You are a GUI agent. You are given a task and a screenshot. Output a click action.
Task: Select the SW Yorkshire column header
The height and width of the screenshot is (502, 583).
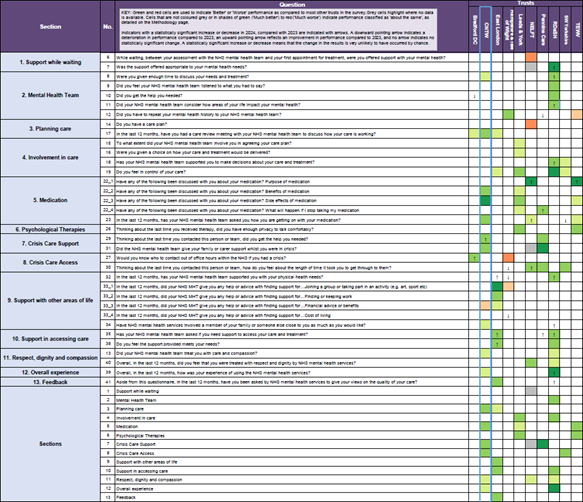[x=565, y=30]
